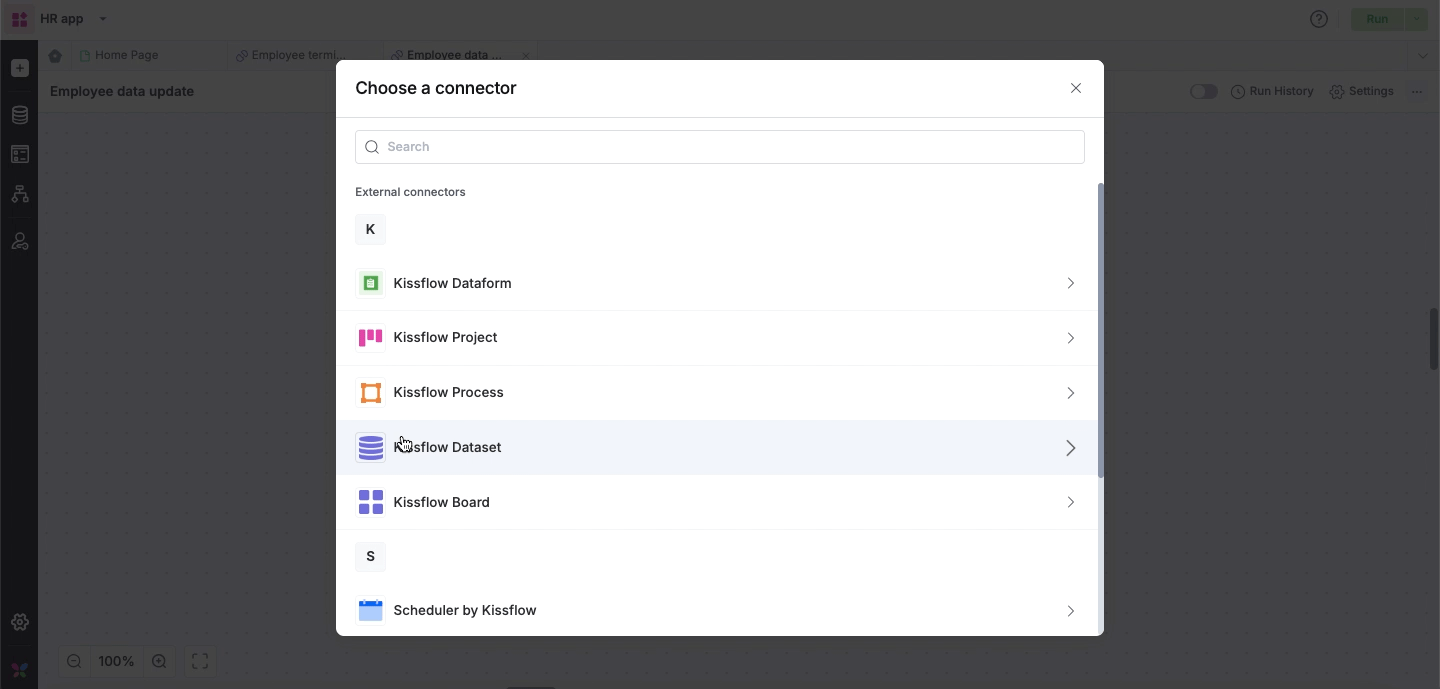Click the pink Kissflow Project icon

coord(370,338)
